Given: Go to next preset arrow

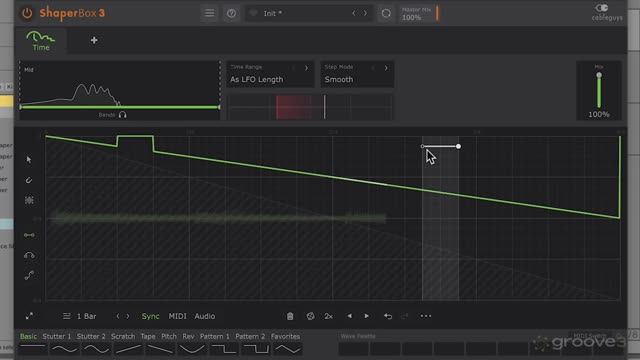Looking at the screenshot, I should click(365, 13).
